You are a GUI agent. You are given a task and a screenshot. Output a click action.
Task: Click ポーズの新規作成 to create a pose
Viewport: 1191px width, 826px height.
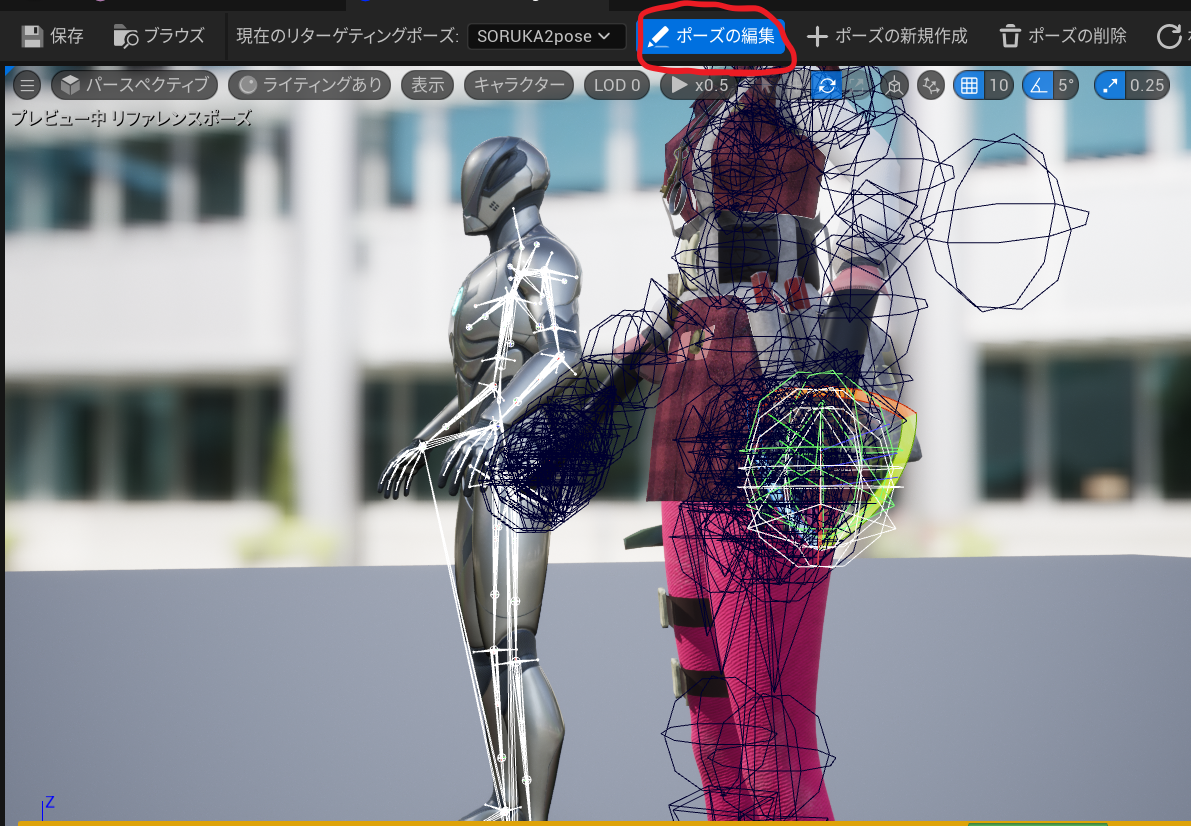pos(887,36)
